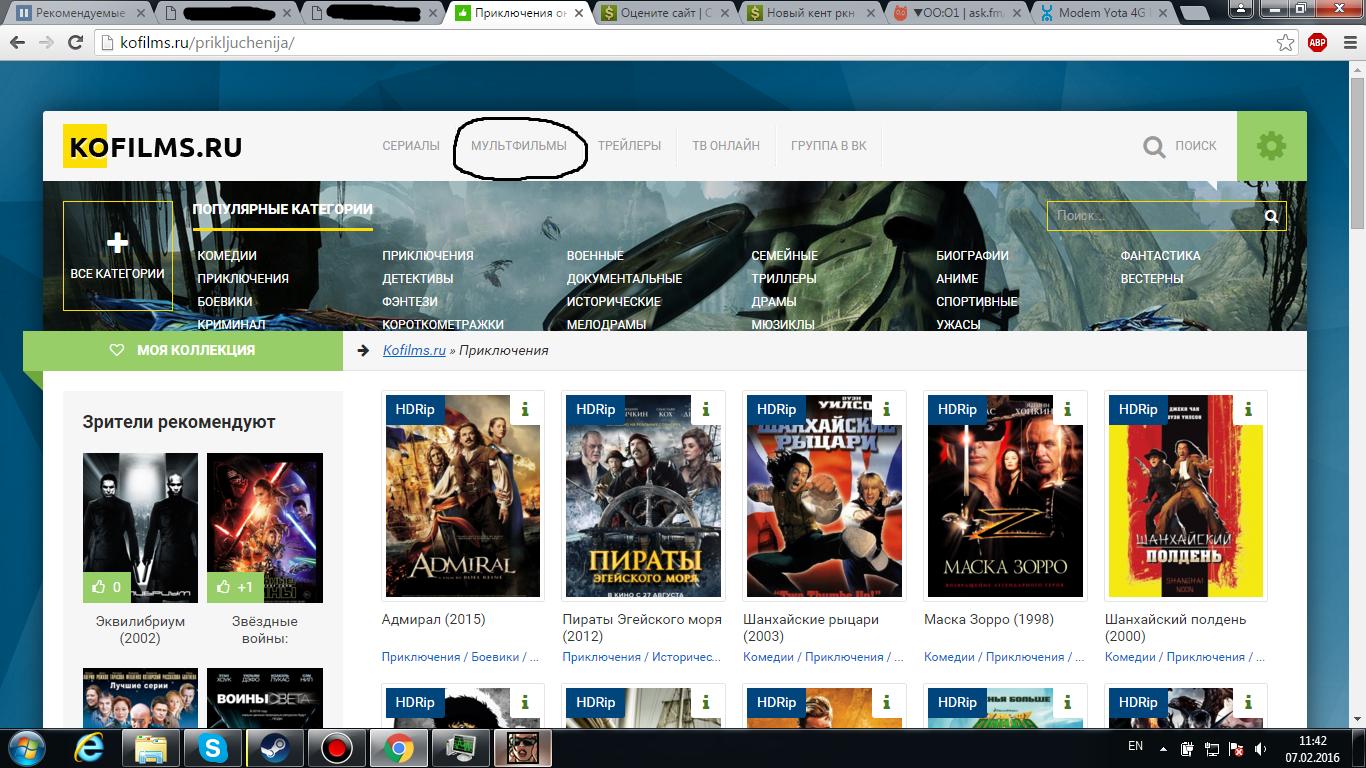This screenshot has width=1366, height=768.
Task: Reload the page
Action: 75,43
